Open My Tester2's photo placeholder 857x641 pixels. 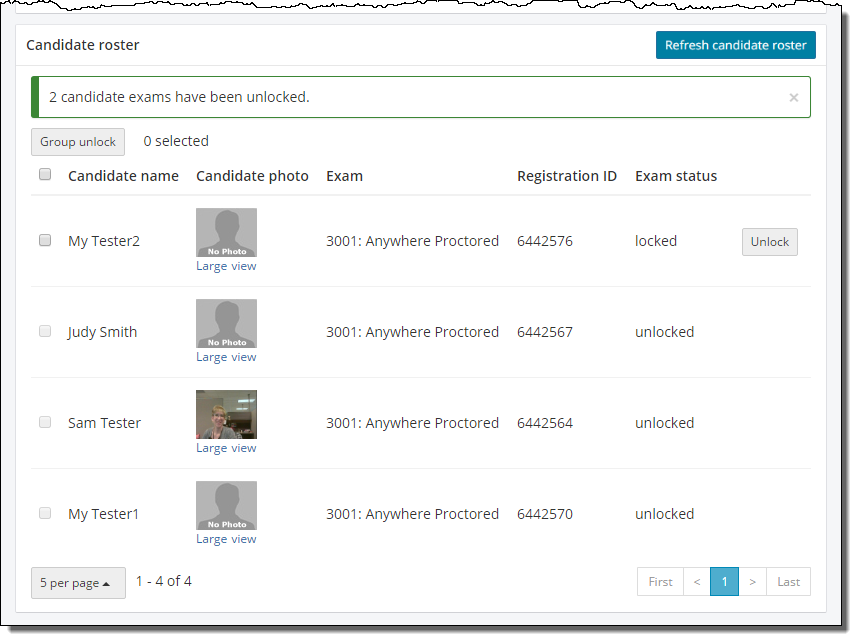(x=226, y=232)
